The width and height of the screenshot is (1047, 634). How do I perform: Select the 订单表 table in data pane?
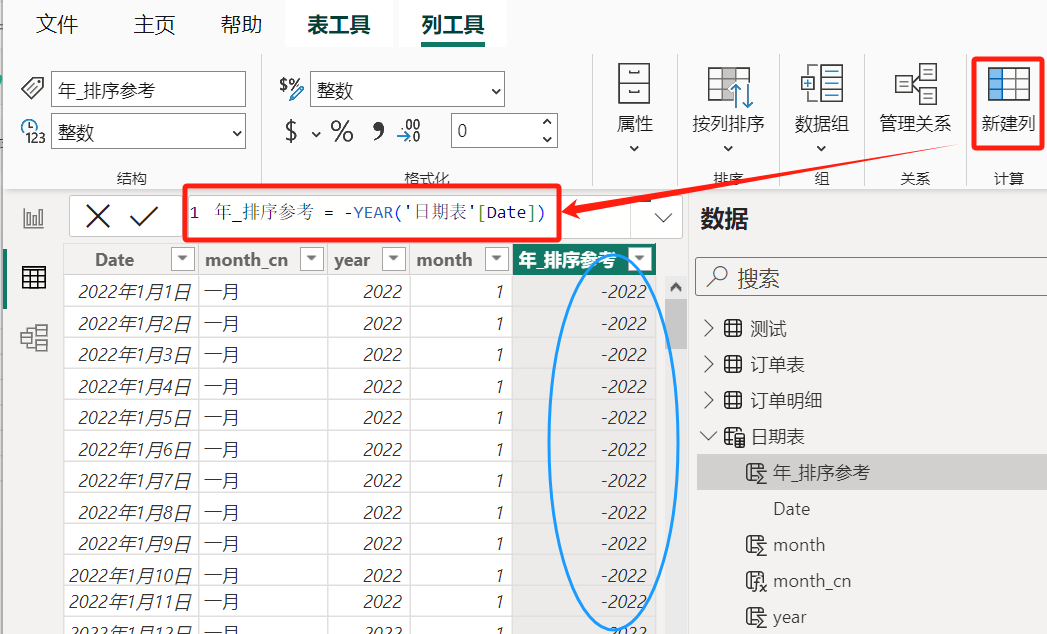tap(777, 364)
